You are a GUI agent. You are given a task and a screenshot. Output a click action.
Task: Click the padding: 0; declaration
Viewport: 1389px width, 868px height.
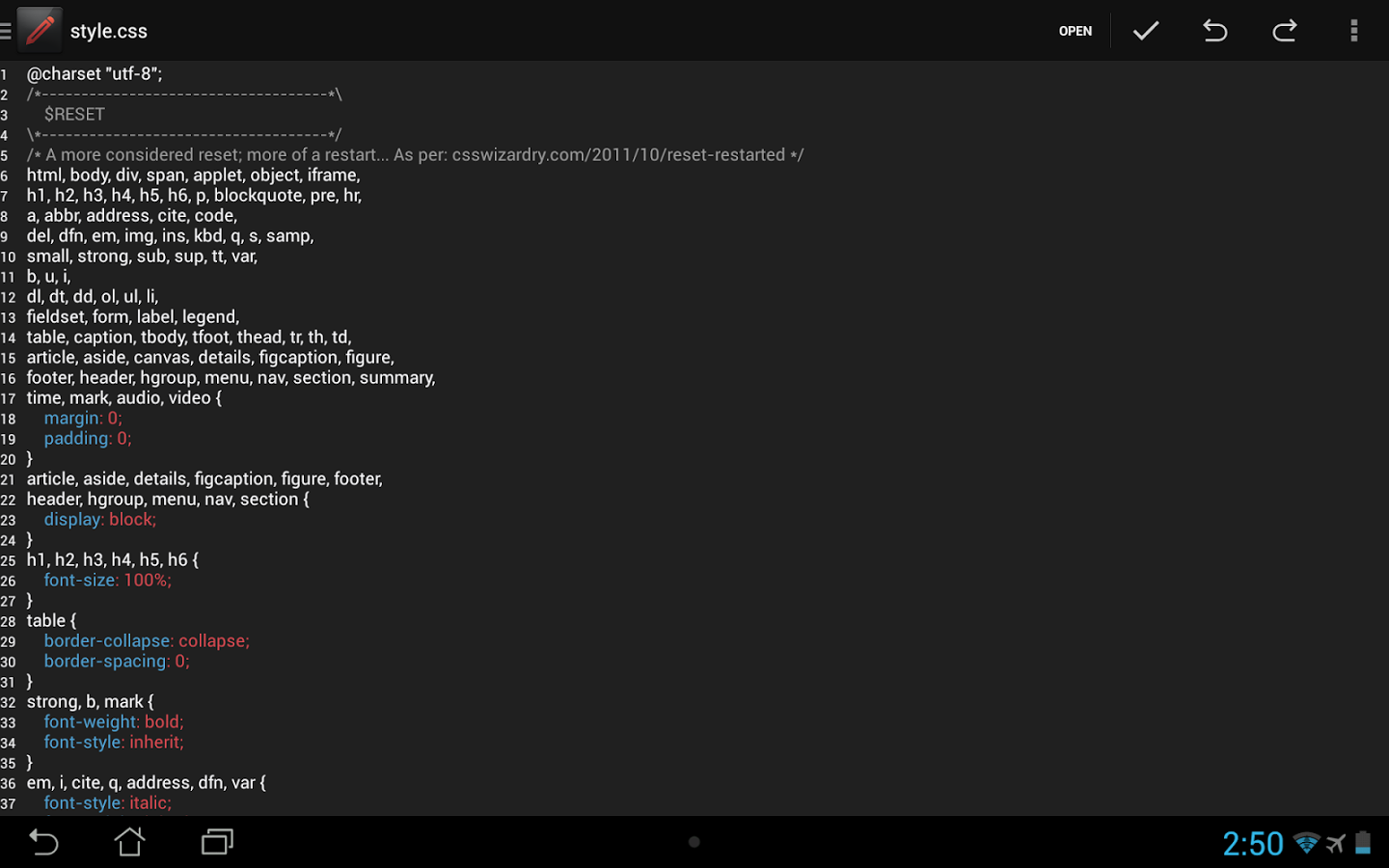[88, 438]
